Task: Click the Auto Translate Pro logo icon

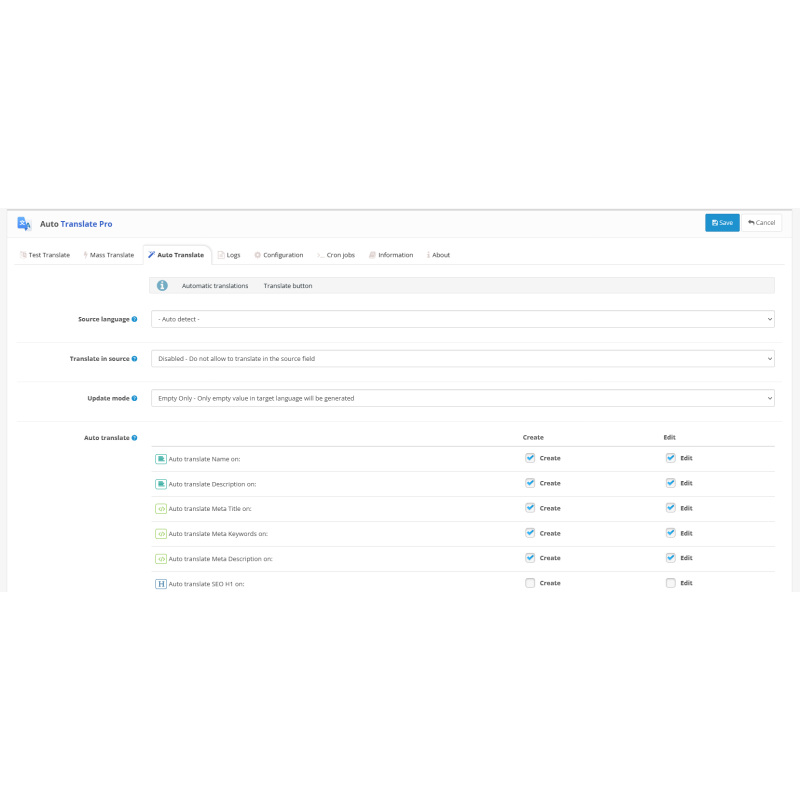Action: pos(22,223)
